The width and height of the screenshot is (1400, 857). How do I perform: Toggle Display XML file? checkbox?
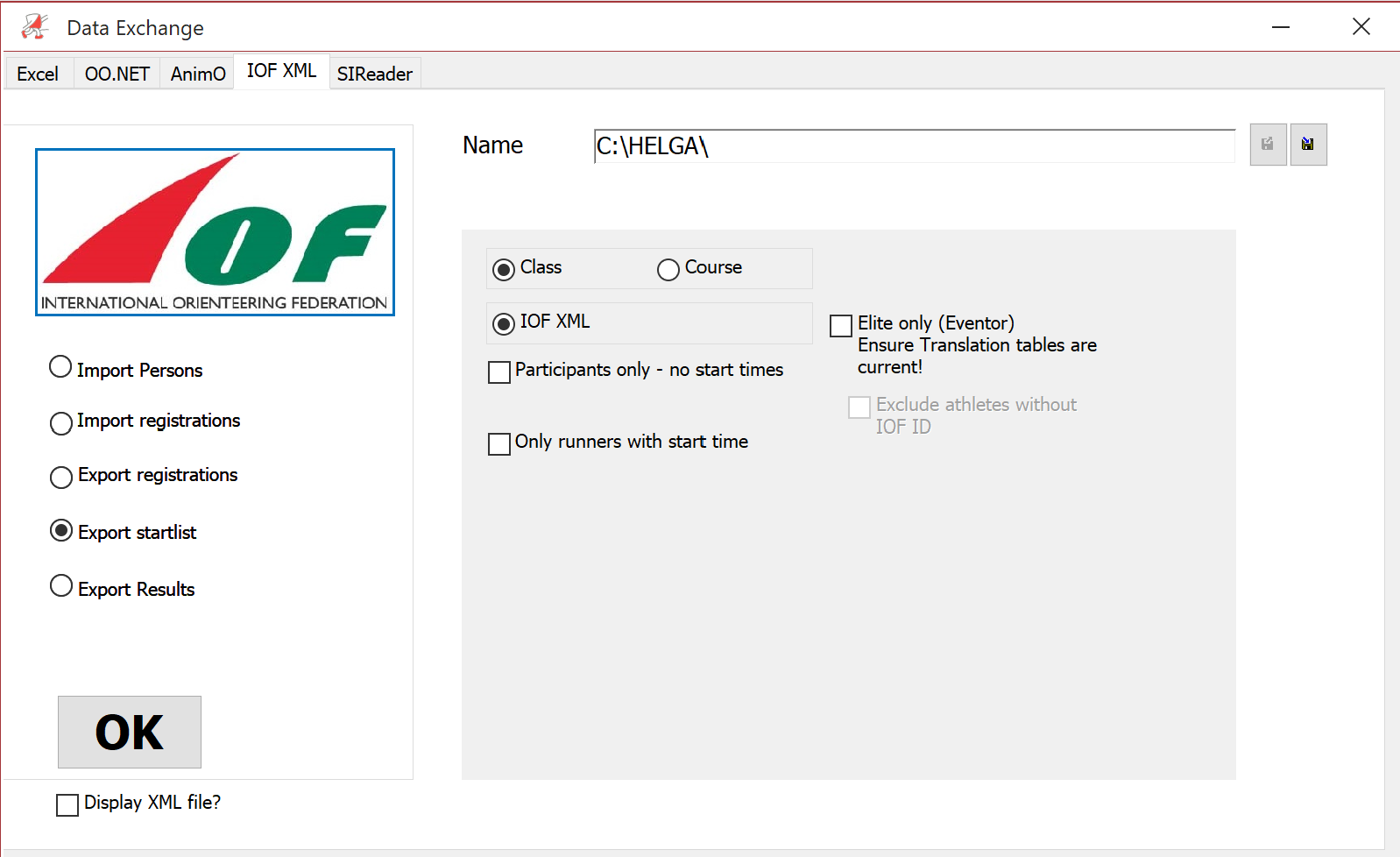click(x=67, y=805)
